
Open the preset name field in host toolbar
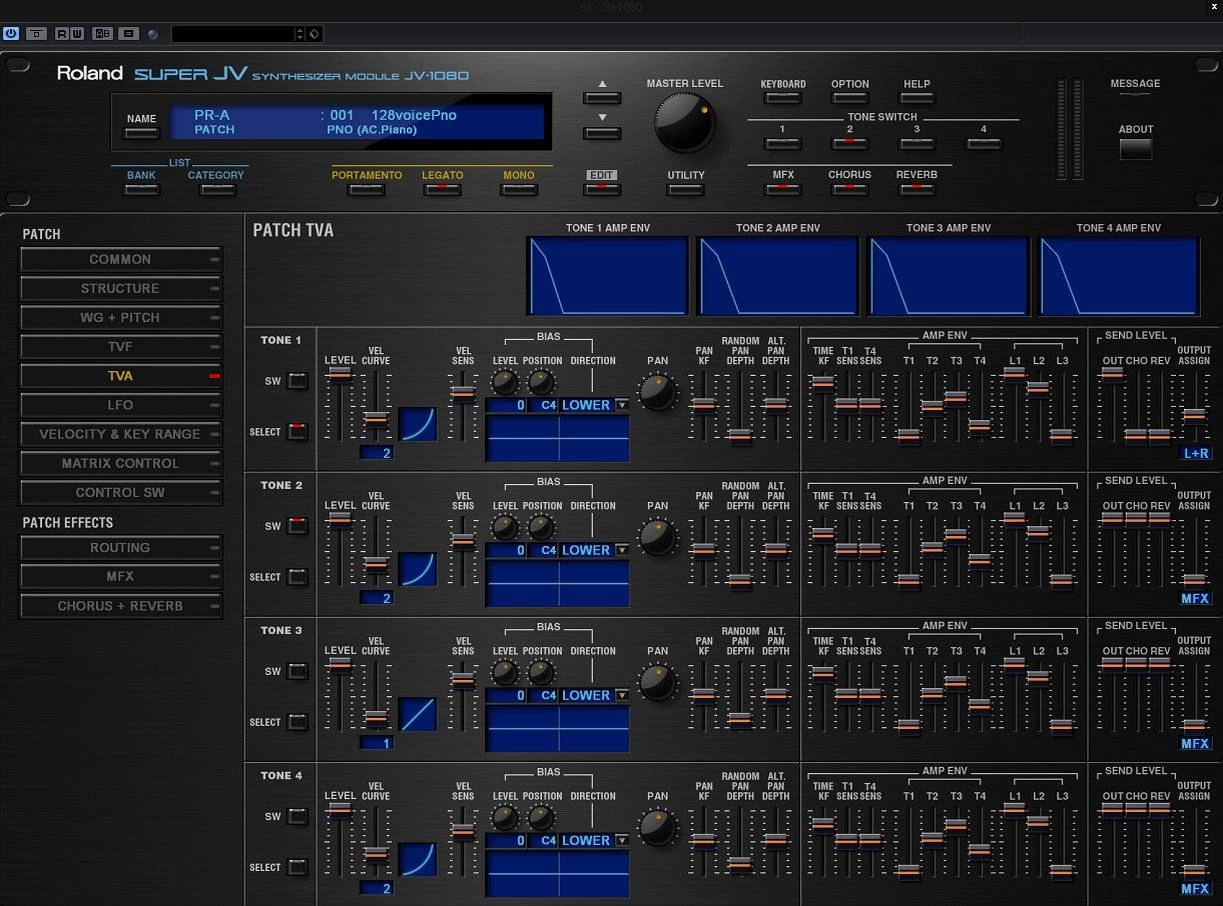tap(233, 34)
